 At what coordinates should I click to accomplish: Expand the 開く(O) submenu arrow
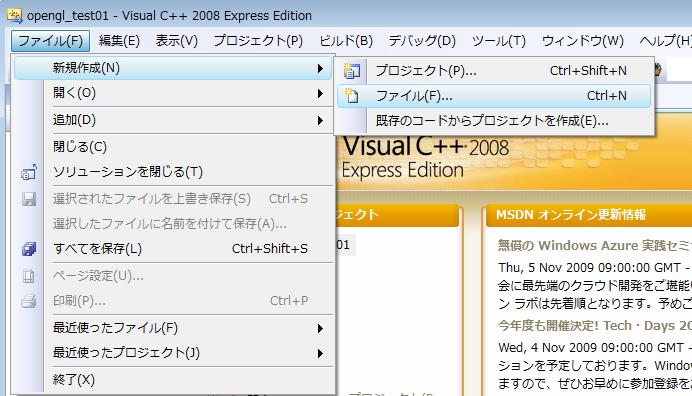320,94
